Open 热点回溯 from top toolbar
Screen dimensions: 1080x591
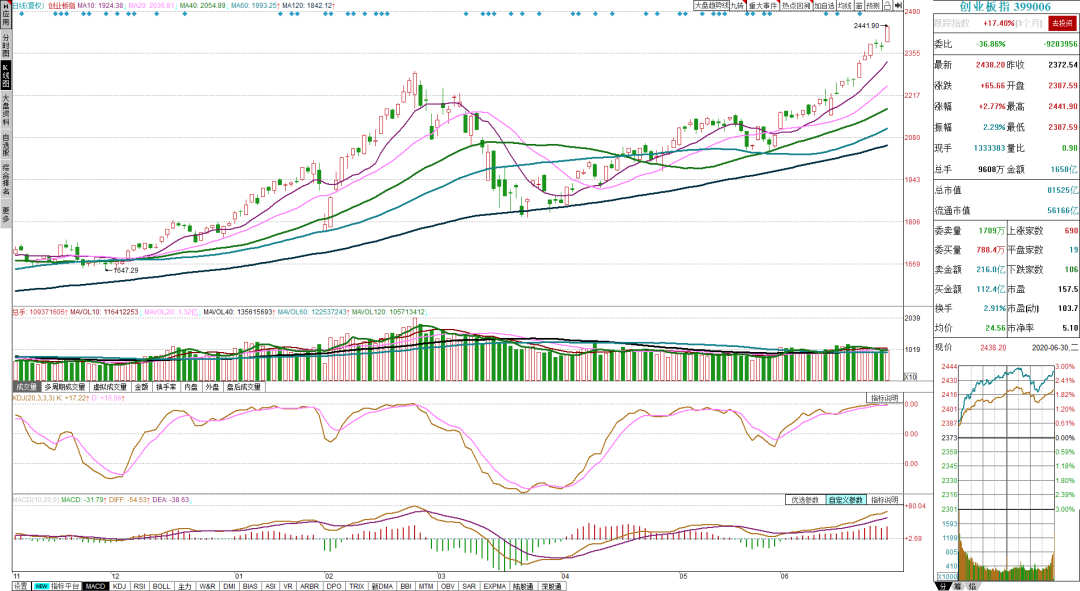(x=796, y=5)
